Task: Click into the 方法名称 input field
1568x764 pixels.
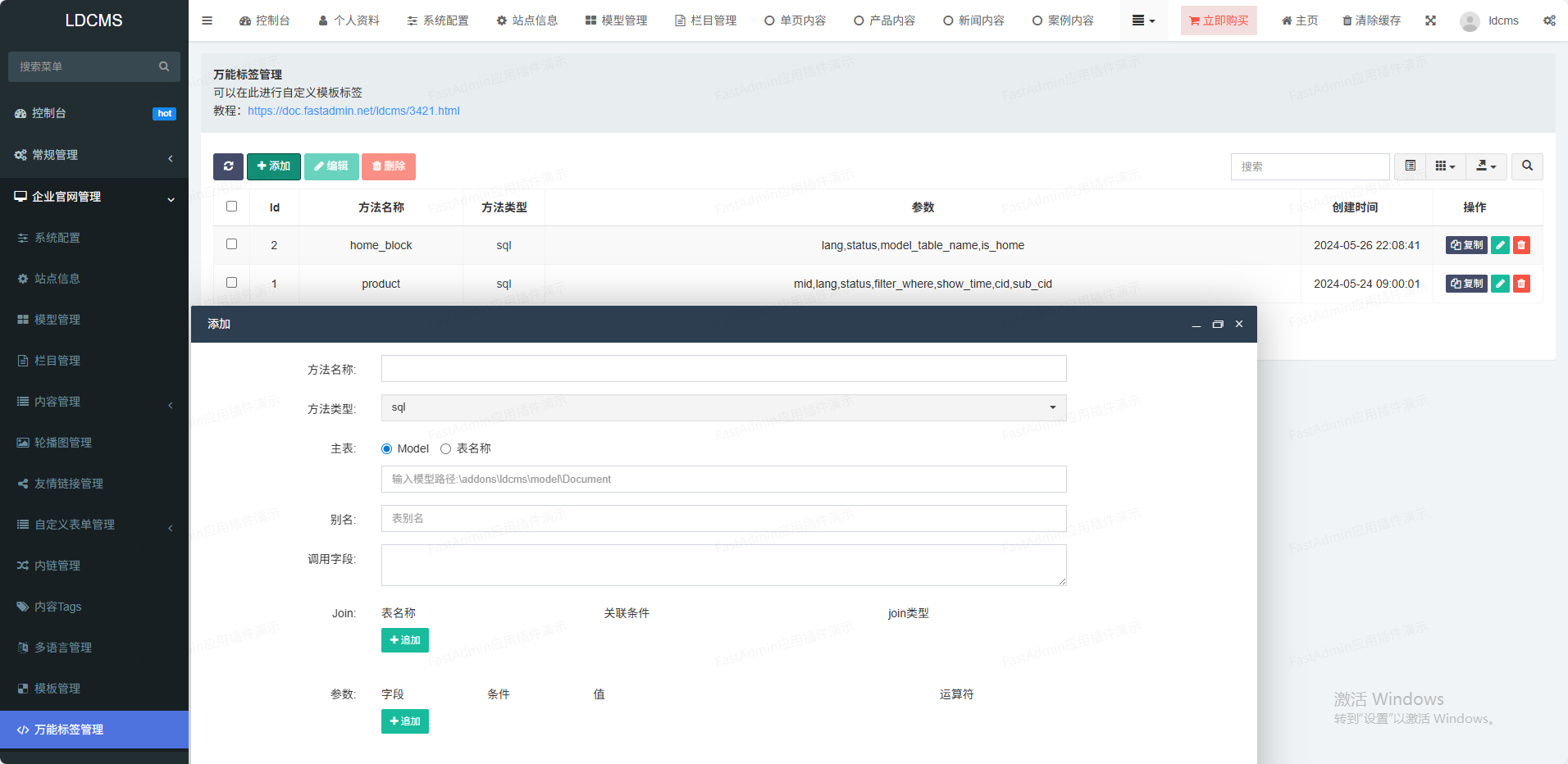Action: tap(723, 369)
